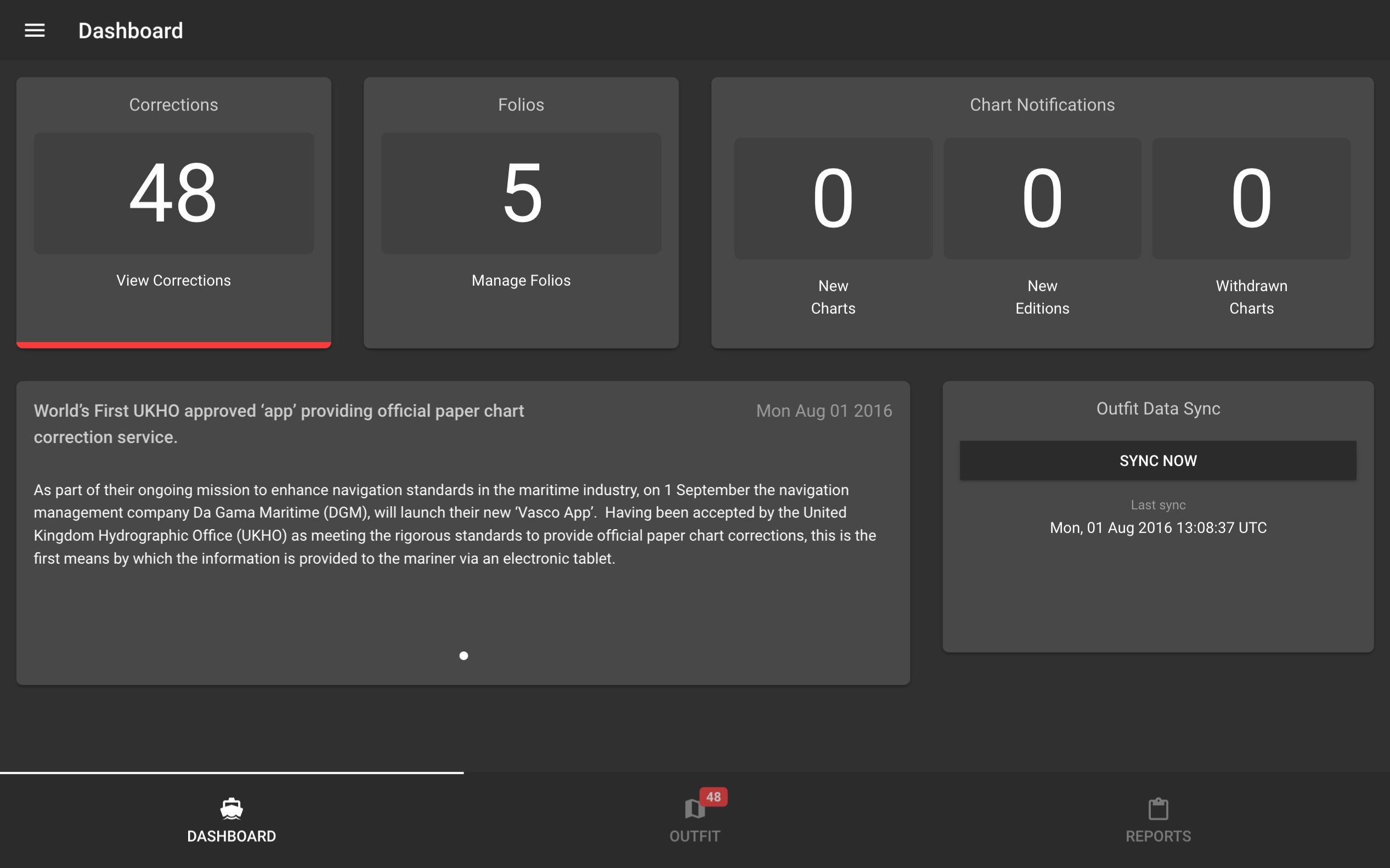Click the red 48 badge on Outfit
The width and height of the screenshot is (1390, 868).
(713, 797)
